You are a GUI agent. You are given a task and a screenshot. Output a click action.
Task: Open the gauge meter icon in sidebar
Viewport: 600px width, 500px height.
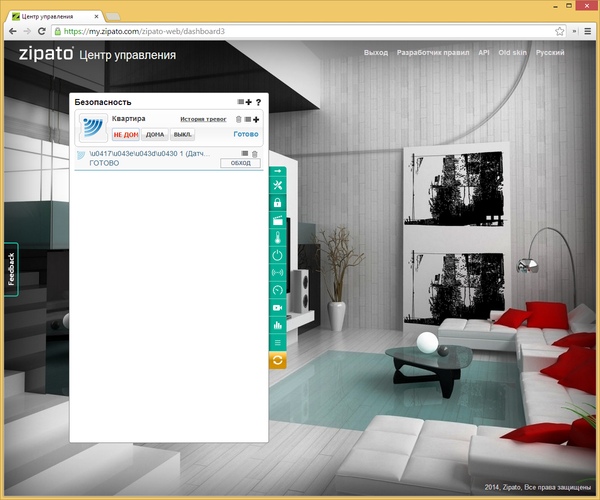(x=278, y=290)
